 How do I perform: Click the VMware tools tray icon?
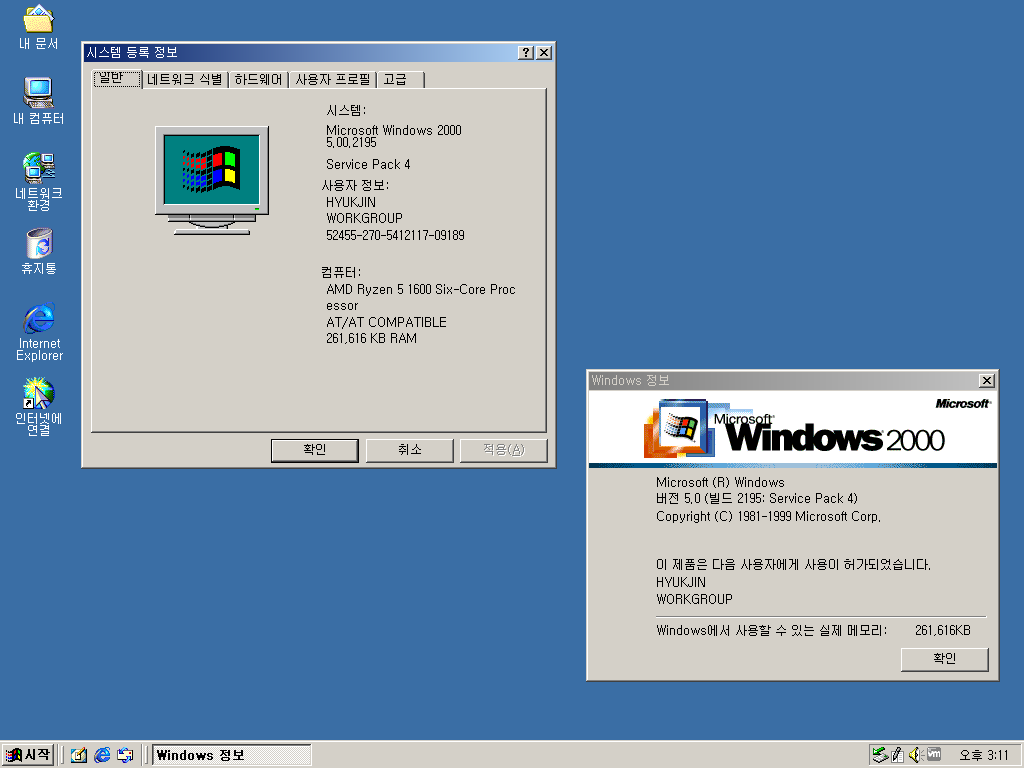[934, 754]
